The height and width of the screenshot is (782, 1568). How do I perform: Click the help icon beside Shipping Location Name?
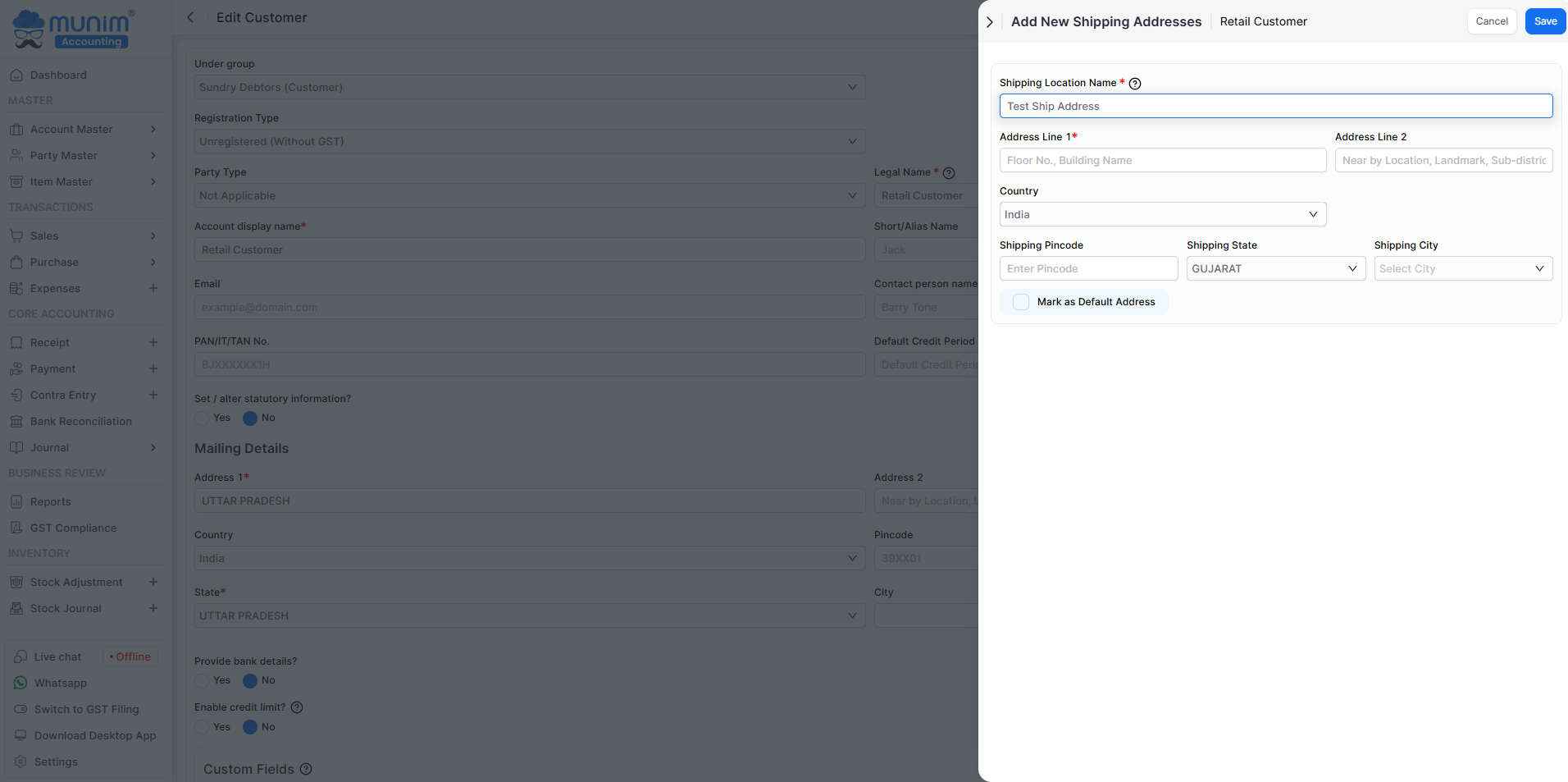pyautogui.click(x=1135, y=84)
